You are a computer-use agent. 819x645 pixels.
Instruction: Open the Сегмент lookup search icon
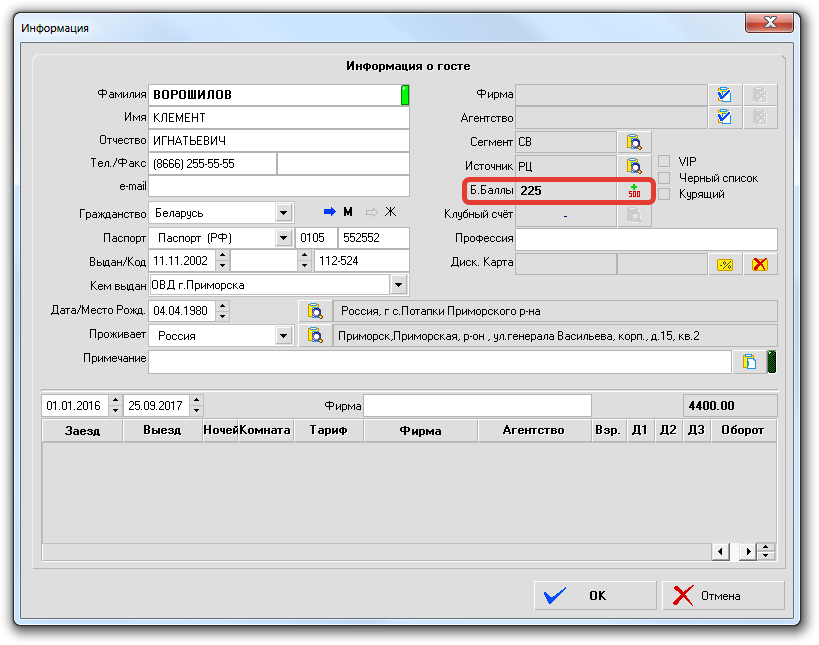(x=633, y=142)
